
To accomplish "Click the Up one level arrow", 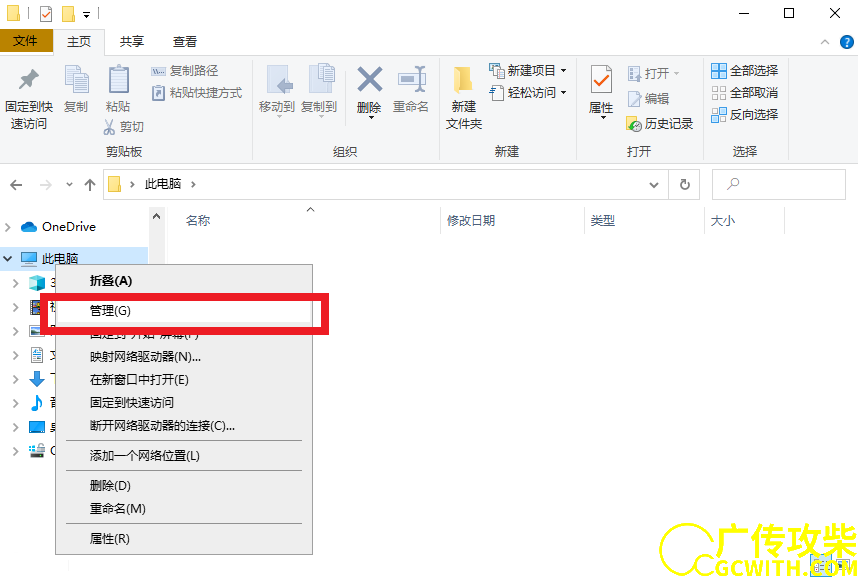I will (x=90, y=185).
